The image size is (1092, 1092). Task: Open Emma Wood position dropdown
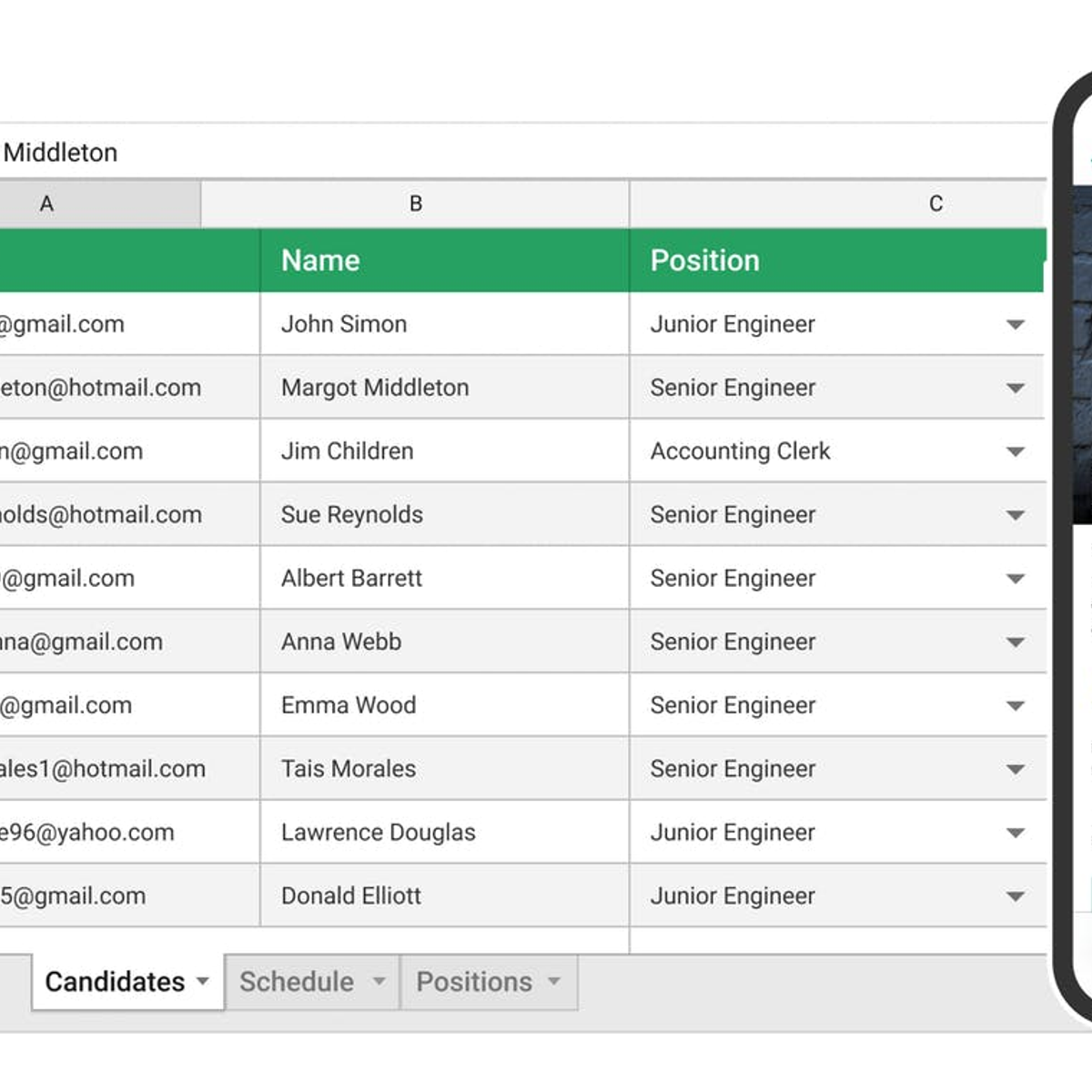coord(1016,705)
